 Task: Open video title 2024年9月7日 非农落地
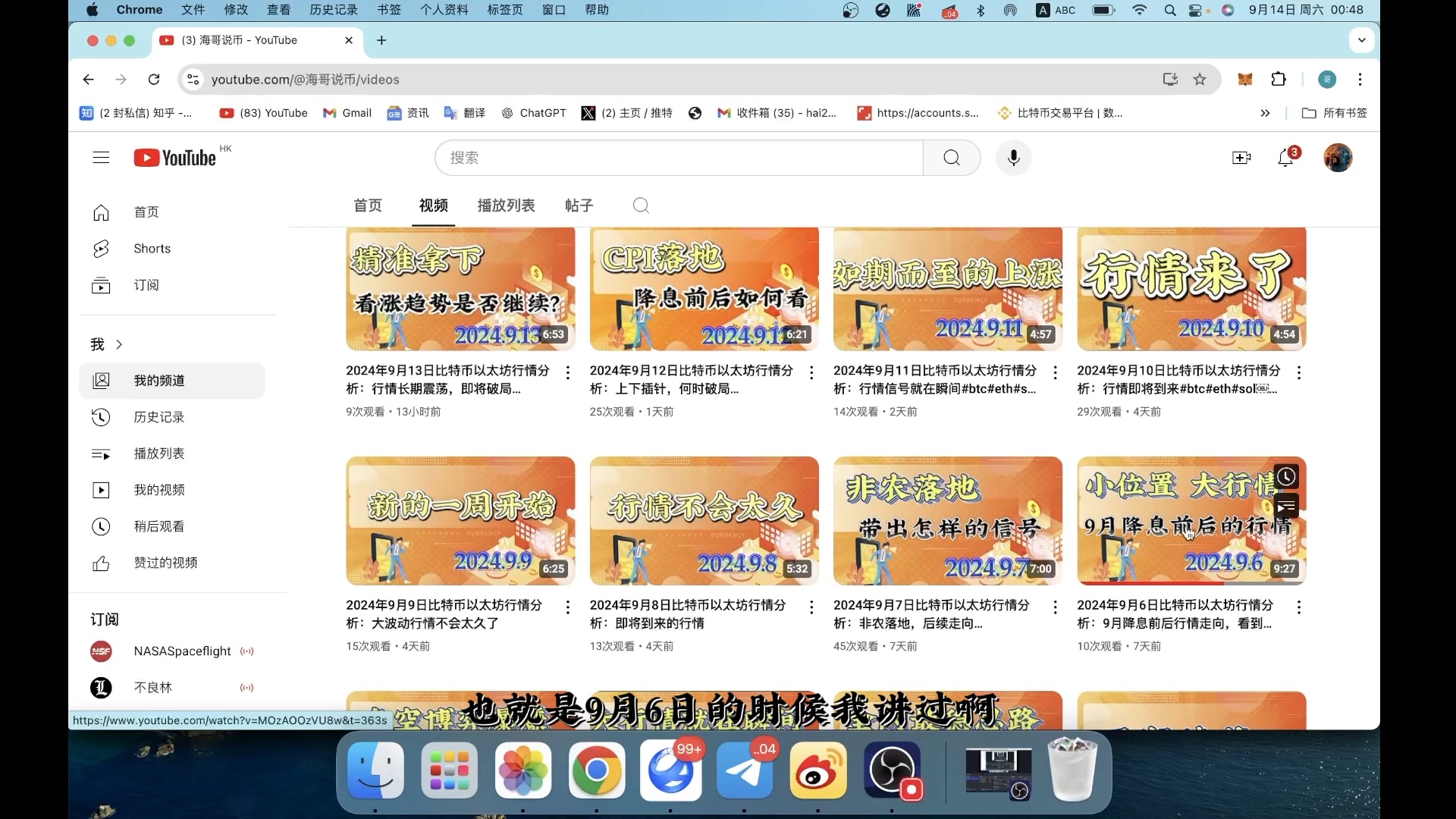click(x=932, y=614)
